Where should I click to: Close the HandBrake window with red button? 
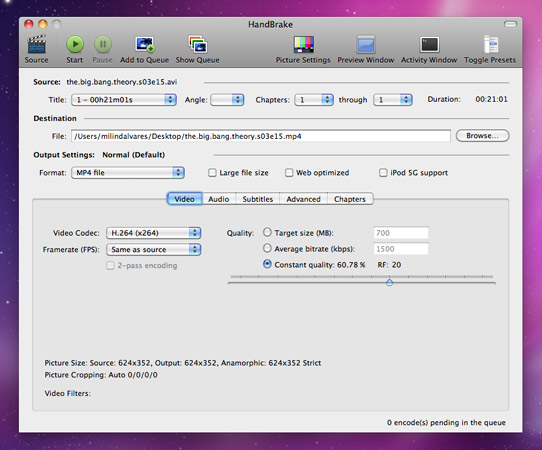tap(29, 24)
